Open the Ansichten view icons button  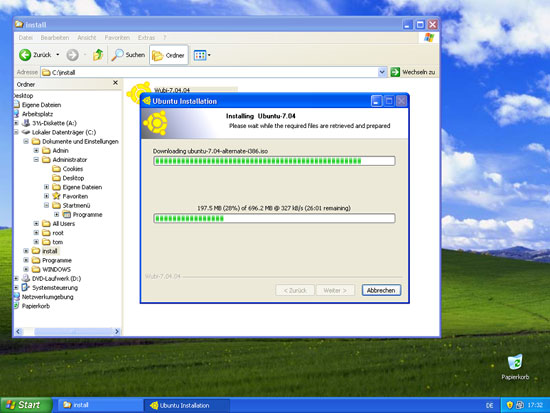tap(202, 55)
